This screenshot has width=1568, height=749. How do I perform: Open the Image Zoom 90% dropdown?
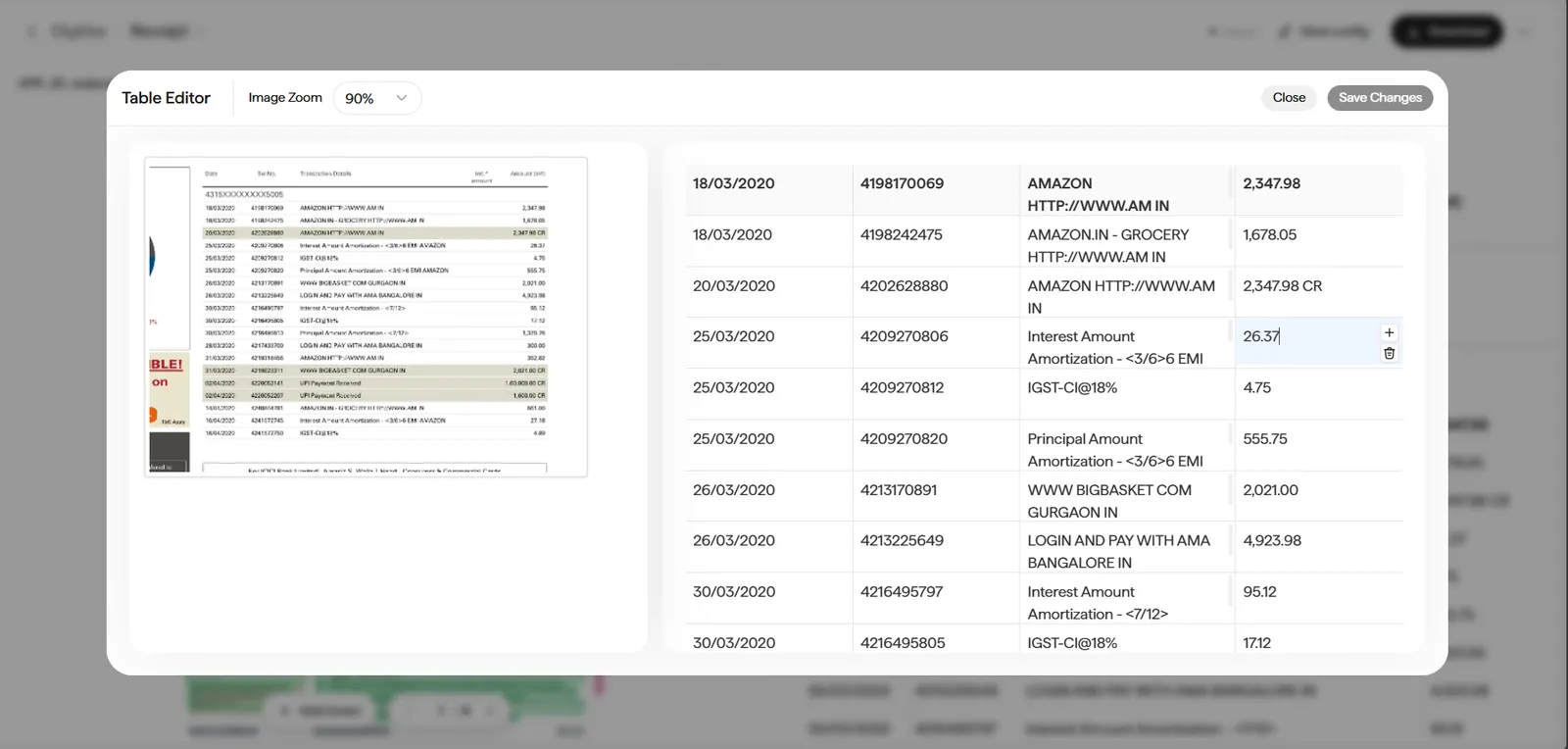(377, 98)
